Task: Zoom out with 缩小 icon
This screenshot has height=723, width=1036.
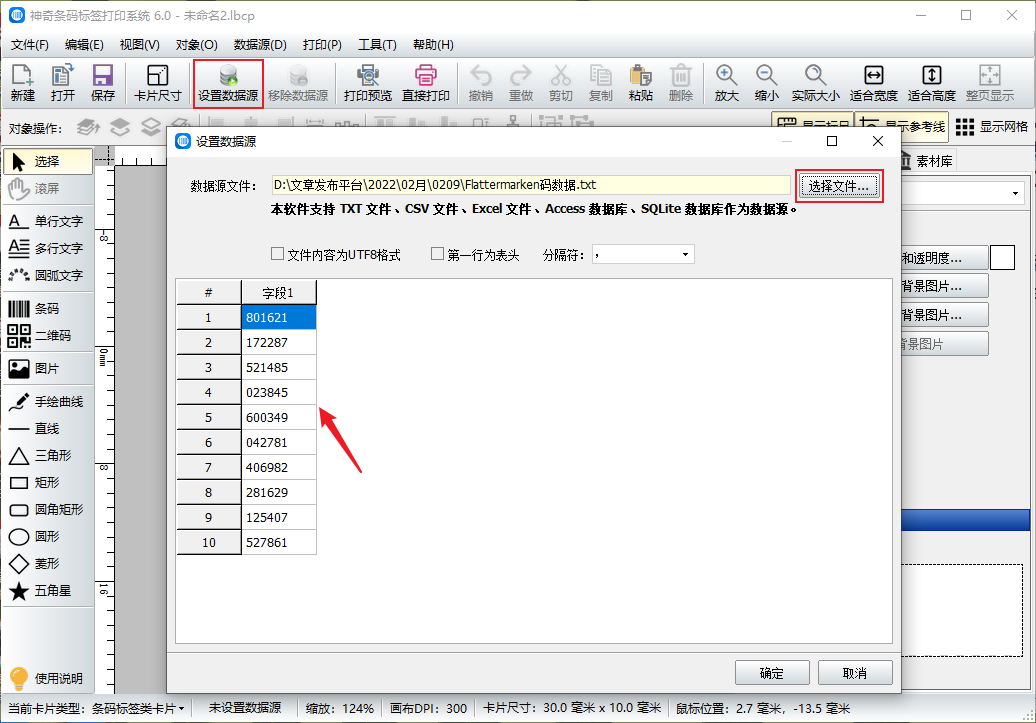Action: tap(766, 83)
